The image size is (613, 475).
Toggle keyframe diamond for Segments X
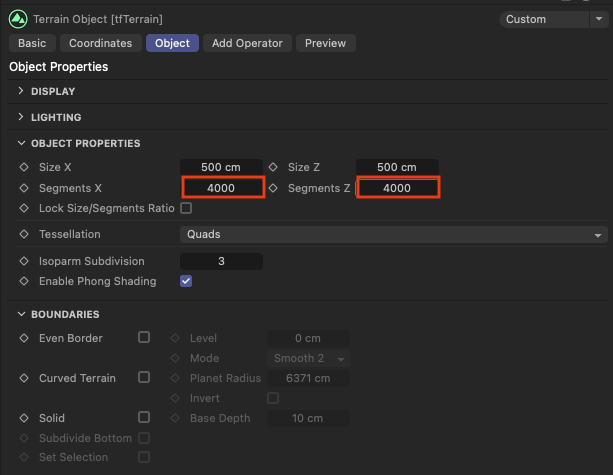24,188
